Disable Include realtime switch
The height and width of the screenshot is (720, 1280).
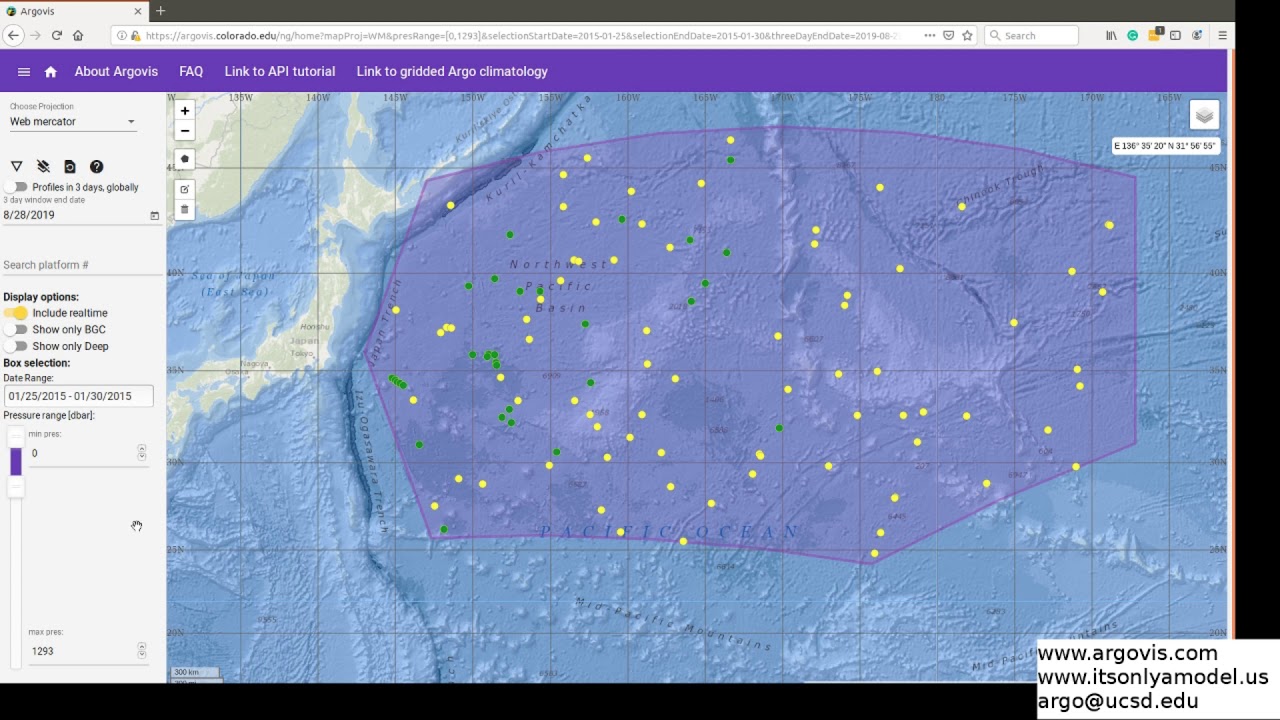pos(15,313)
